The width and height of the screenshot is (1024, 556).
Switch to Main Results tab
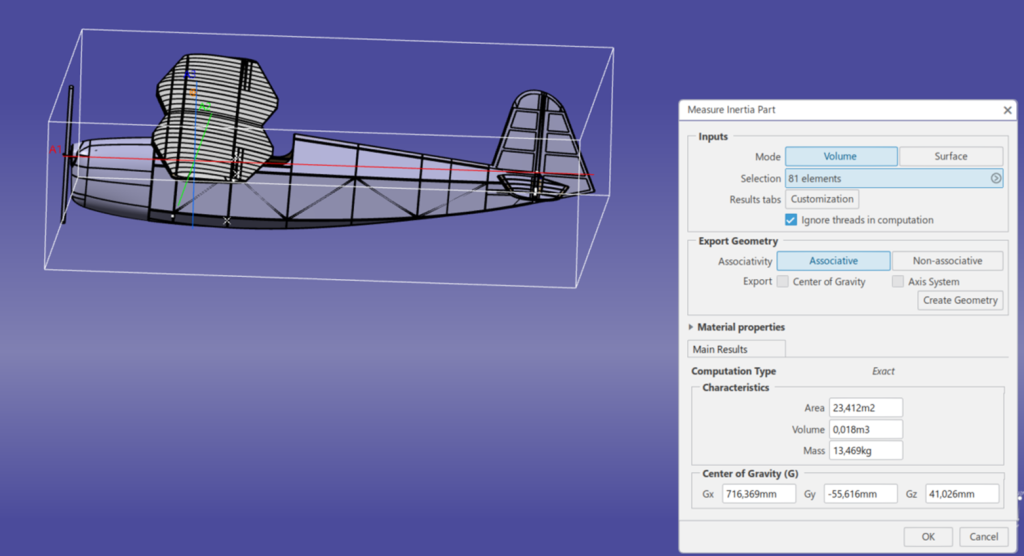(736, 349)
